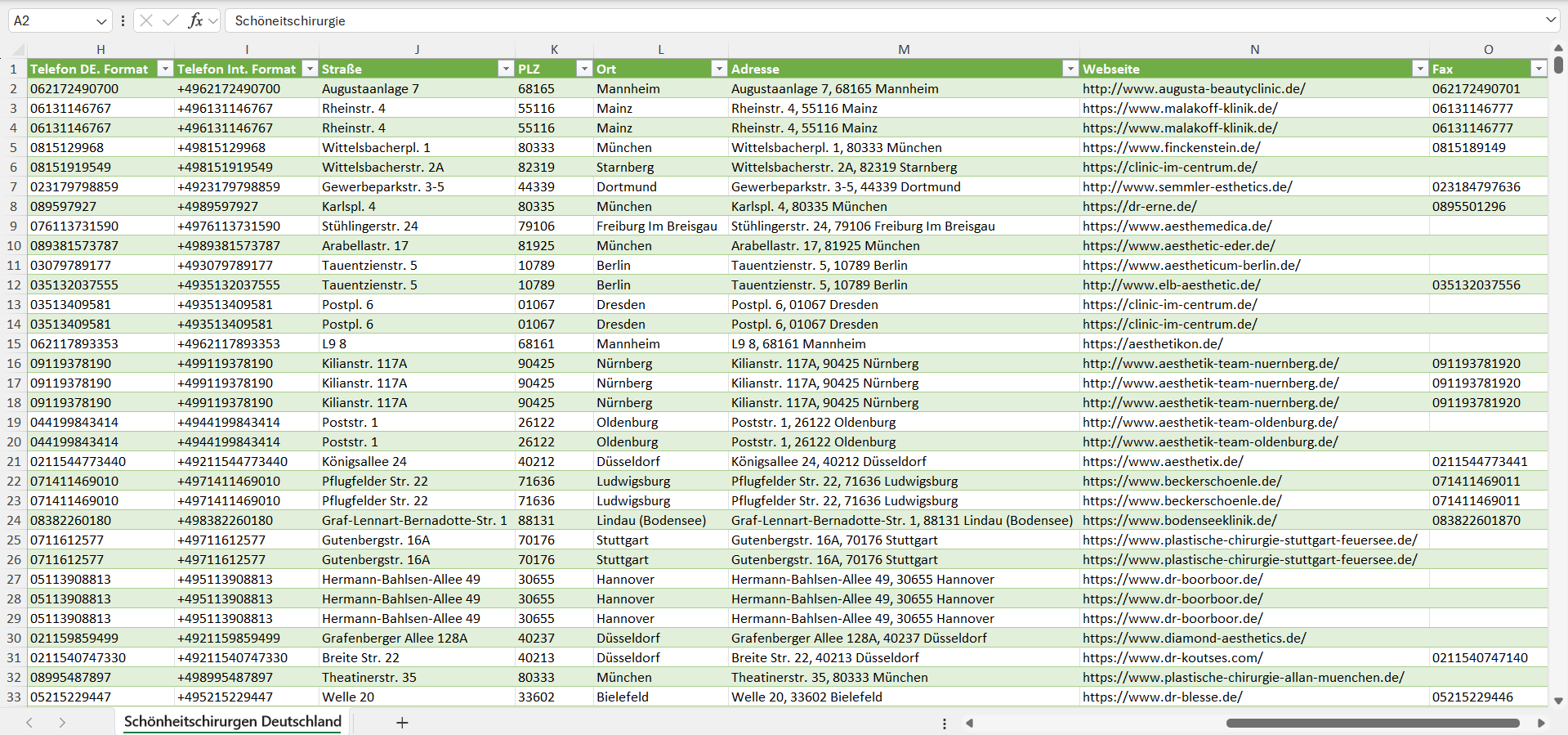The image size is (1568, 735).
Task: Click the Name Box showing A2
Action: click(51, 20)
